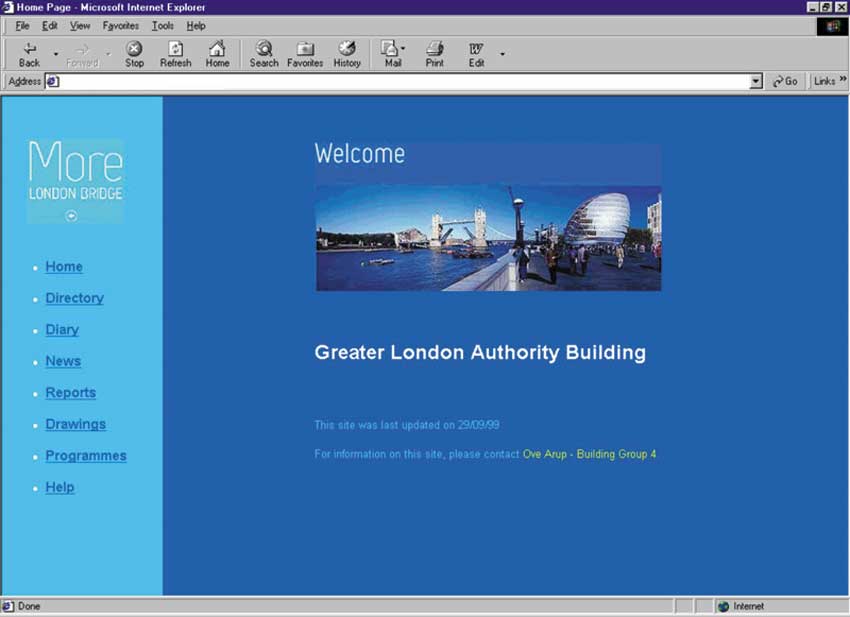Open the Favorites toolbar button
Screen dimensions: 850x617
point(305,54)
